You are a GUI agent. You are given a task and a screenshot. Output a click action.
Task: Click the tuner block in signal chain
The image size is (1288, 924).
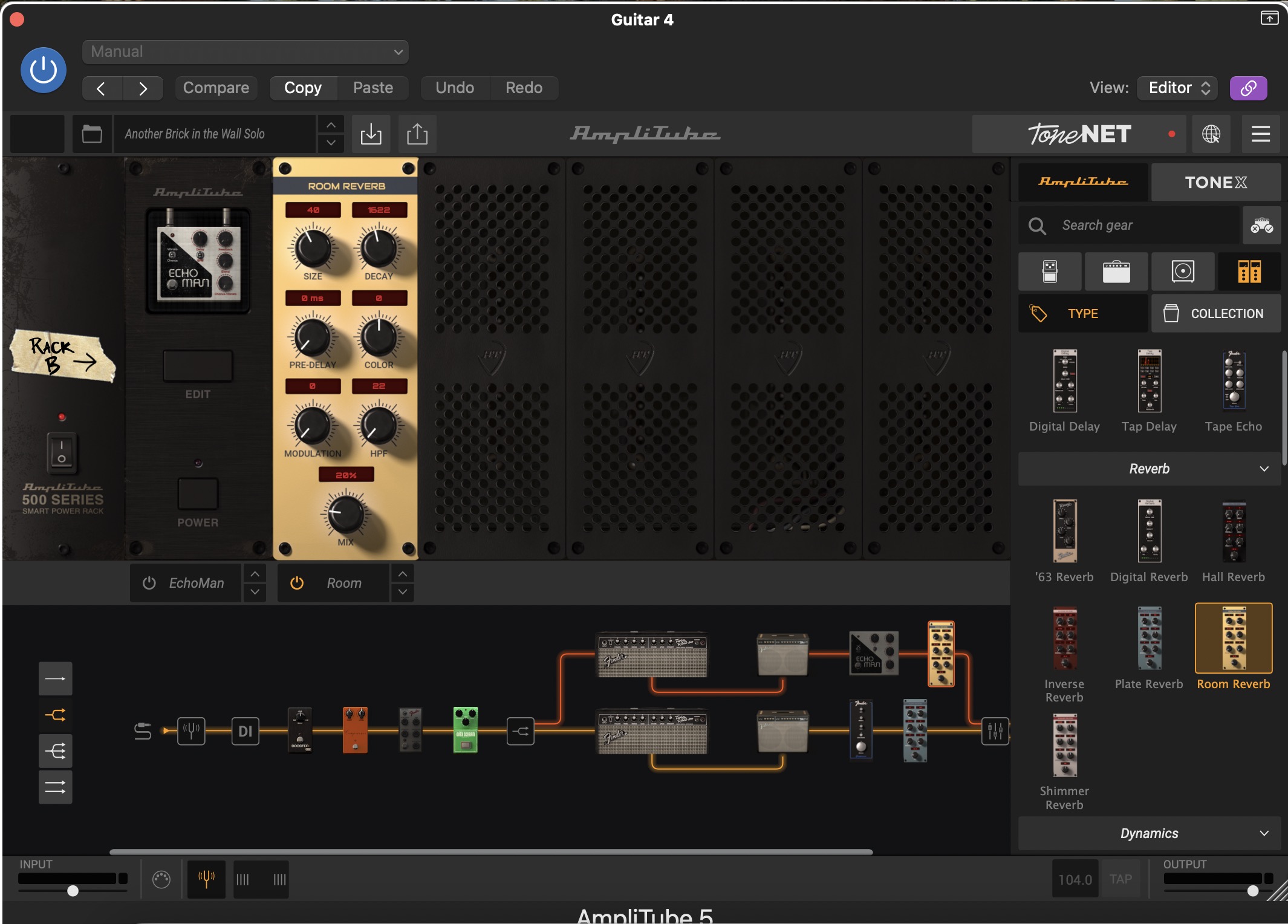(x=191, y=731)
